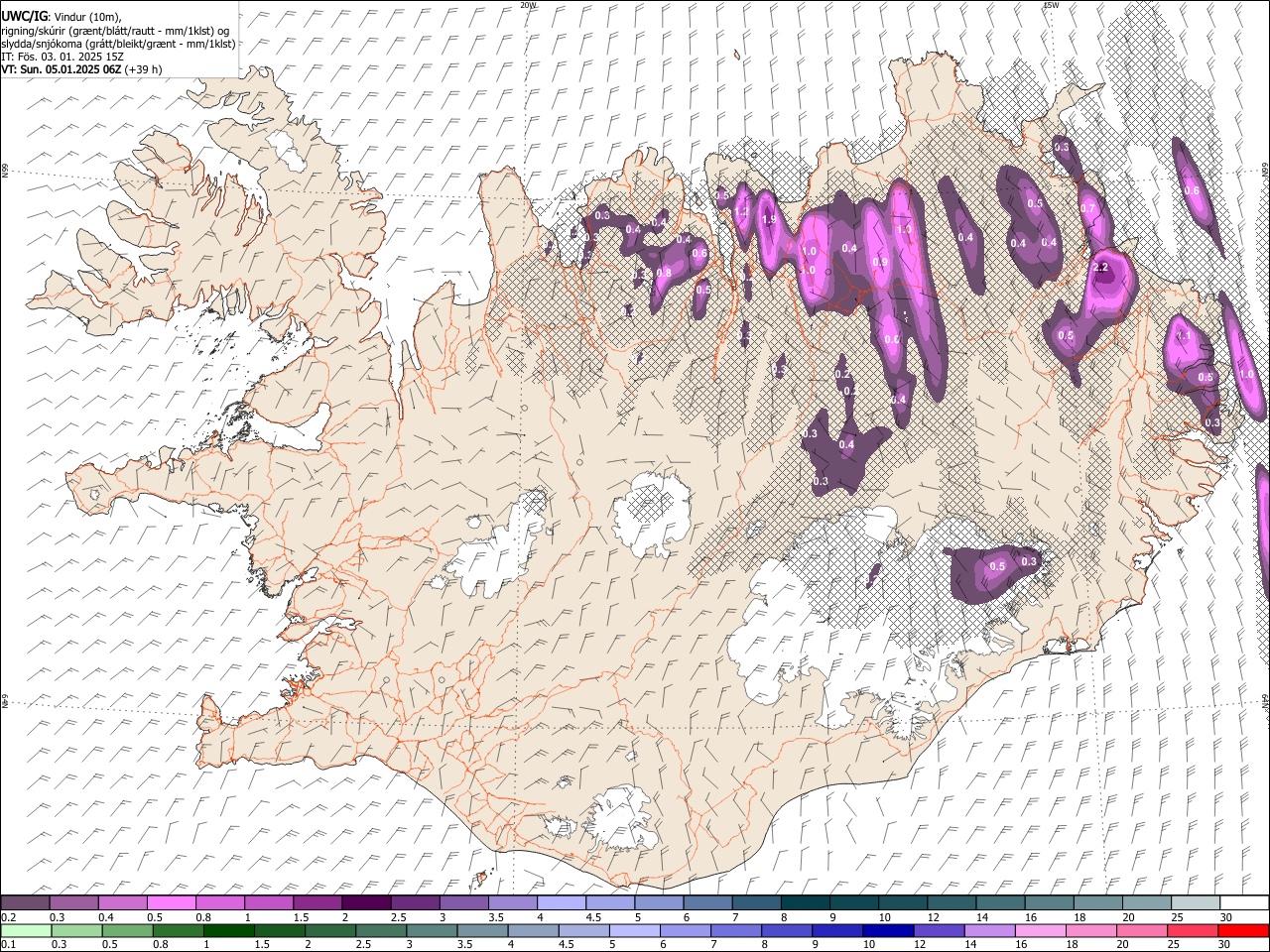Click the bright pink swatch between 0.5 and 0.8
Screen dimensions: 1270x952
click(x=171, y=903)
